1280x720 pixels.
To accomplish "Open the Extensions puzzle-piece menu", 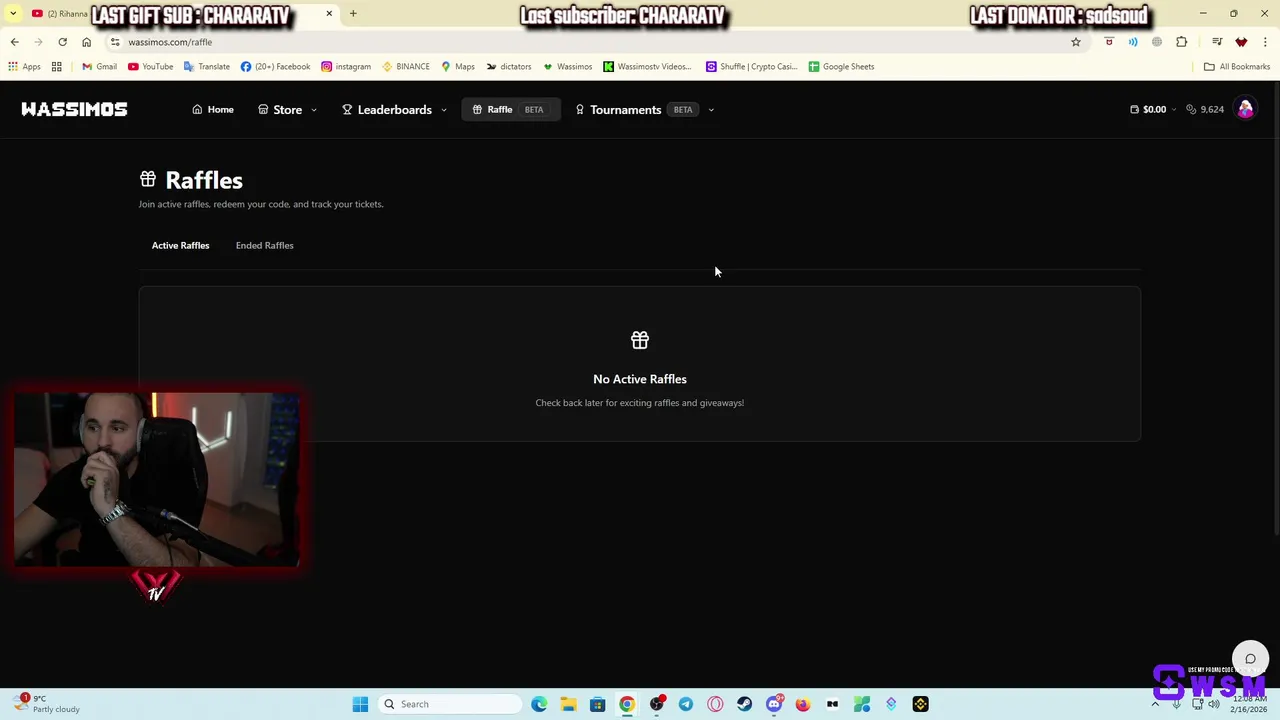I will (x=1182, y=42).
